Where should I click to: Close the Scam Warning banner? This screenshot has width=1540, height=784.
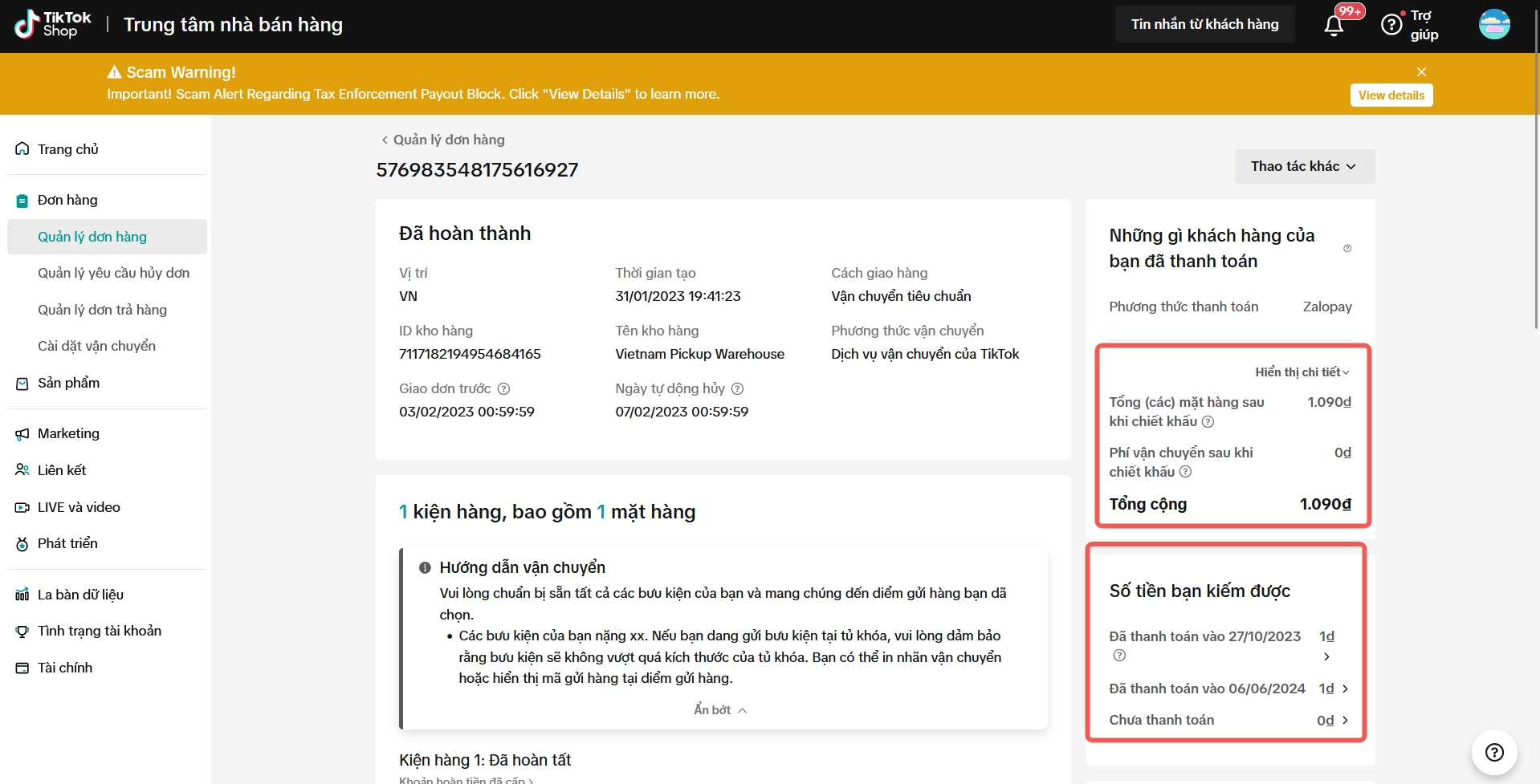[x=1421, y=72]
